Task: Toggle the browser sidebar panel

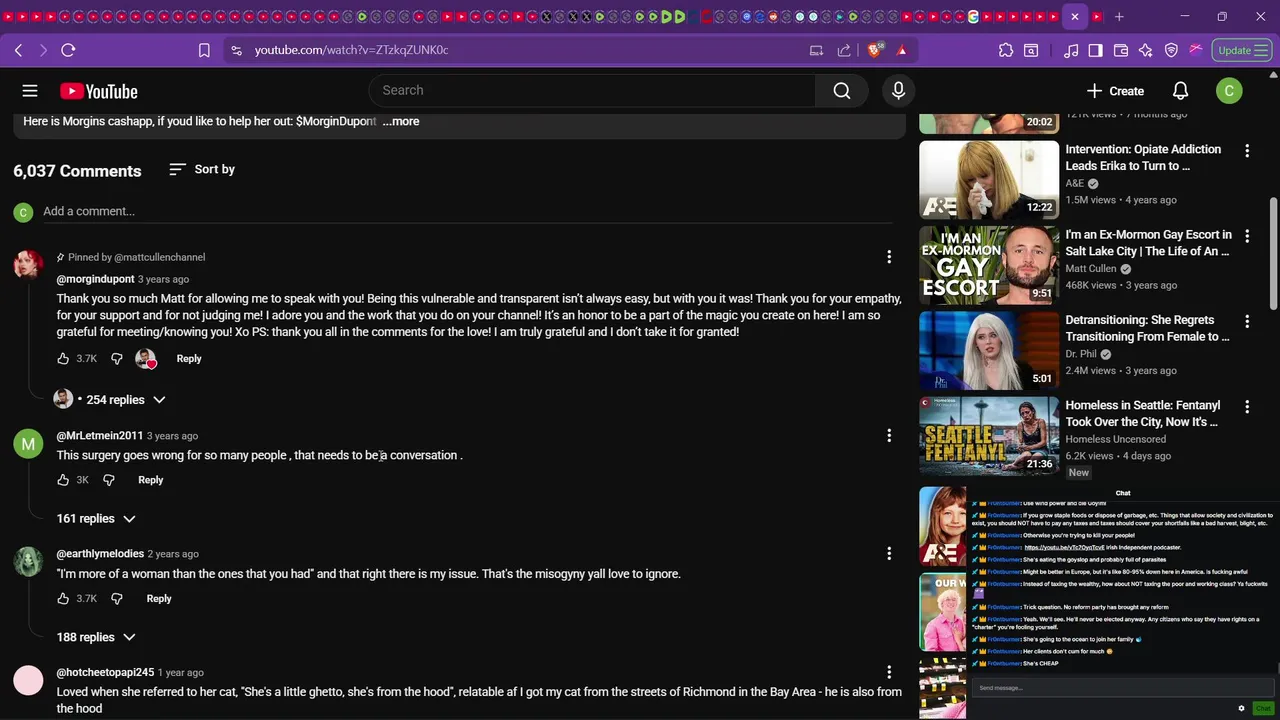Action: (x=1096, y=50)
